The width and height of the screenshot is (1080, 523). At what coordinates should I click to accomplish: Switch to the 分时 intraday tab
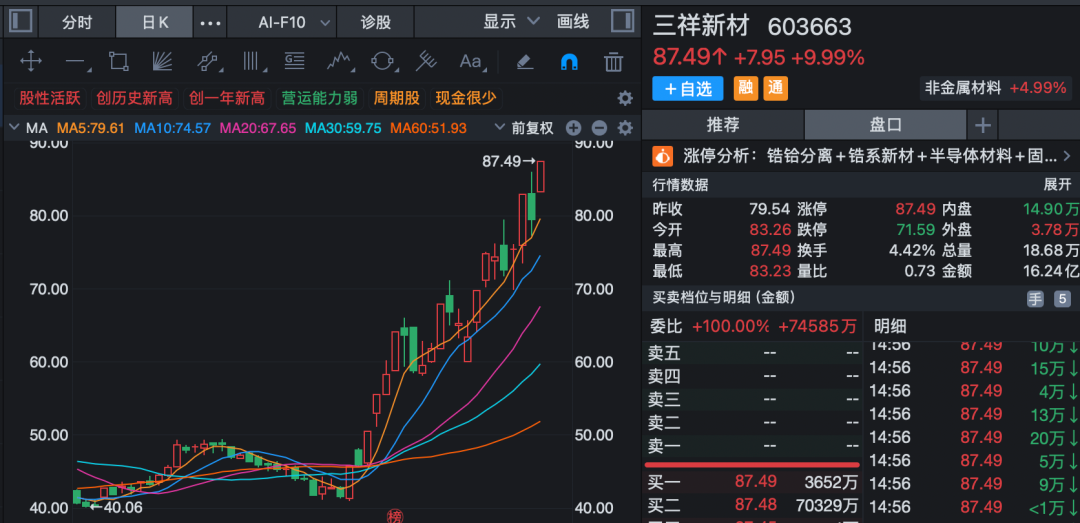[x=77, y=22]
